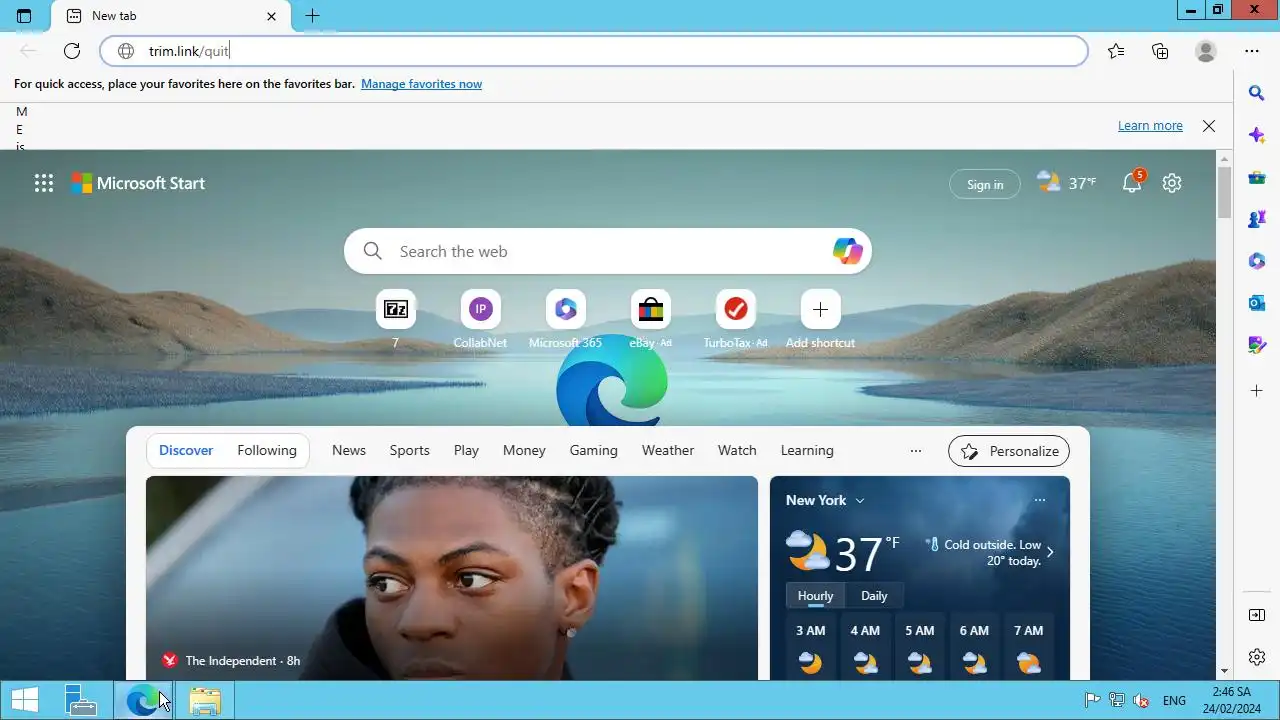Select the Gaming feed category
Screen dimensions: 1280x720
[x=594, y=450]
